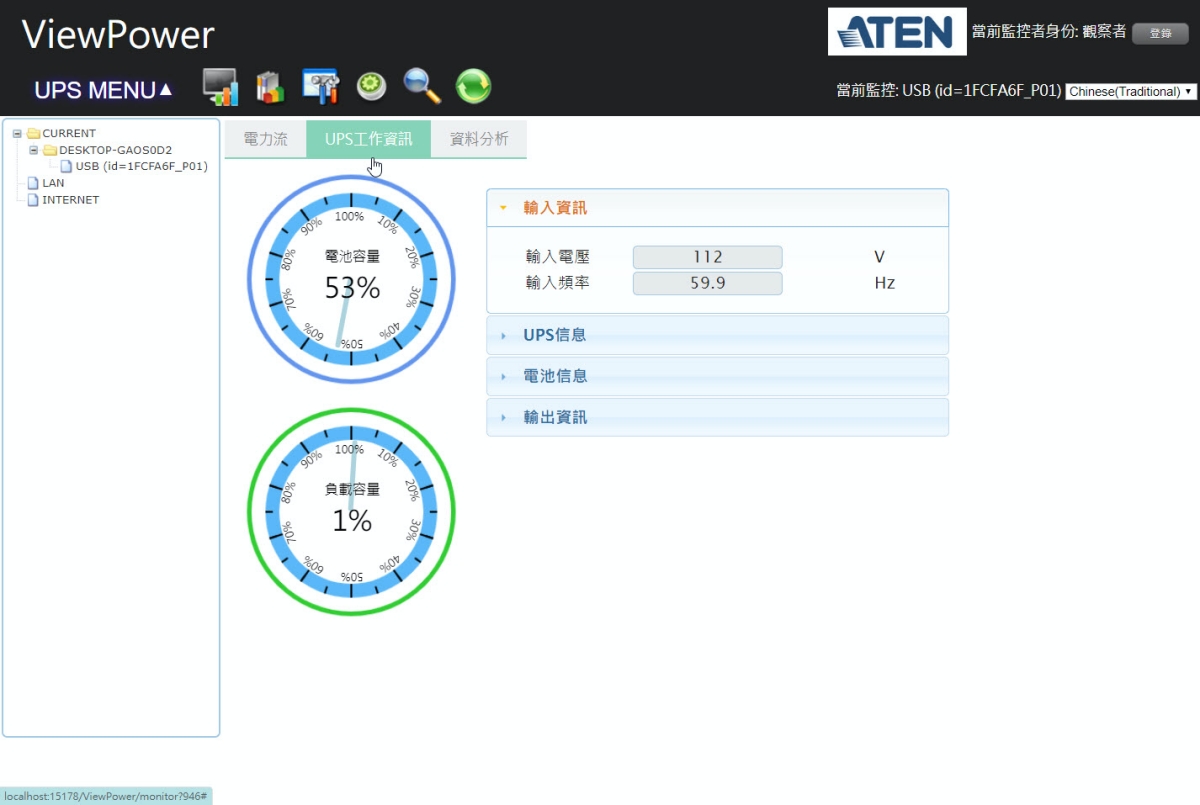Click the magnifying glass search icon

422,87
